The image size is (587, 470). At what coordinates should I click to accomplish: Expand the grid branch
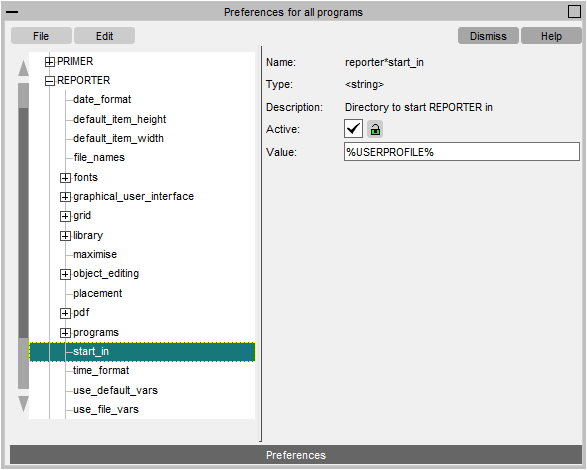tap(65, 216)
